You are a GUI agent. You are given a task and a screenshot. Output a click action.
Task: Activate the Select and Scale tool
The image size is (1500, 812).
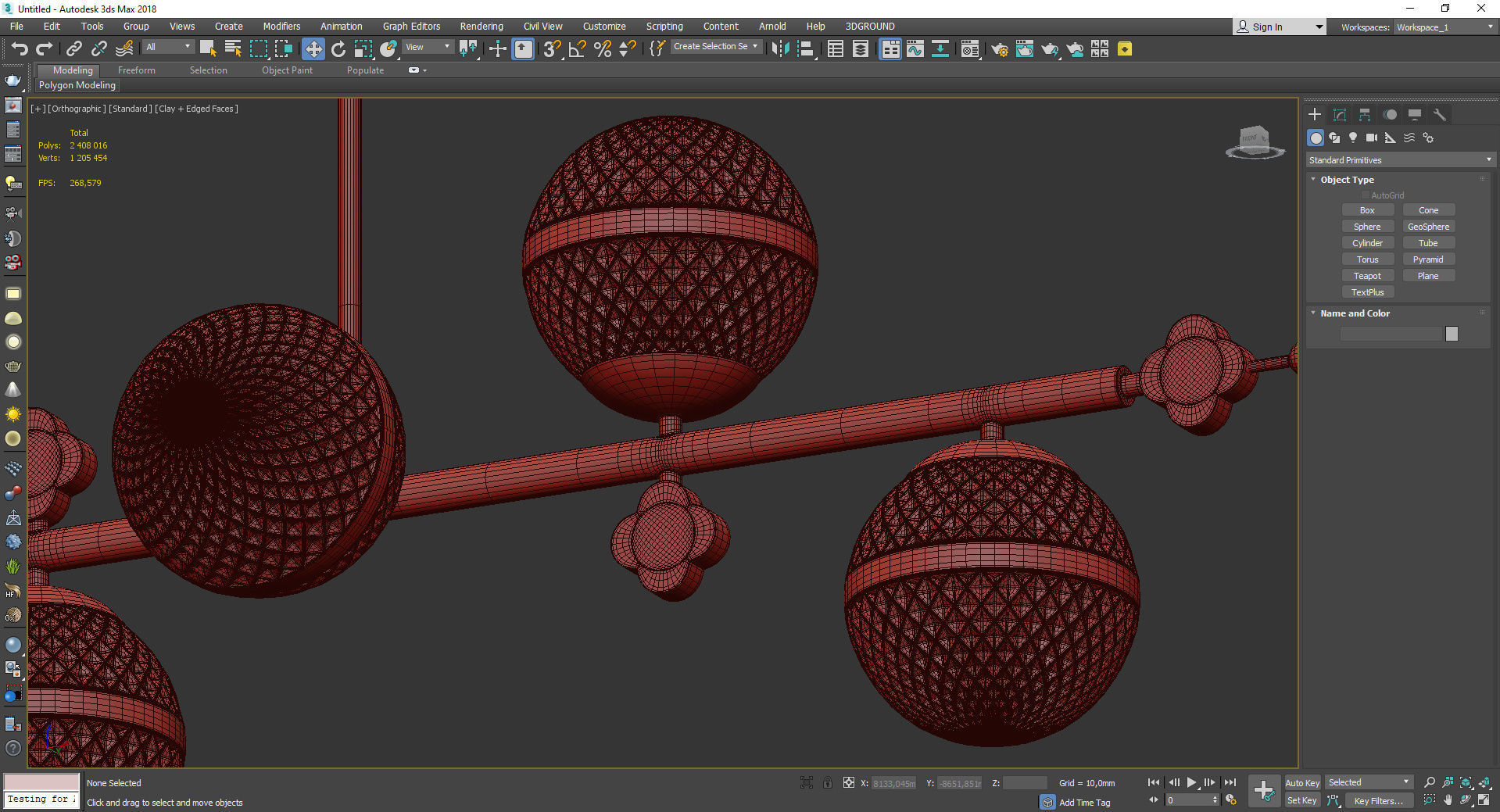(363, 49)
